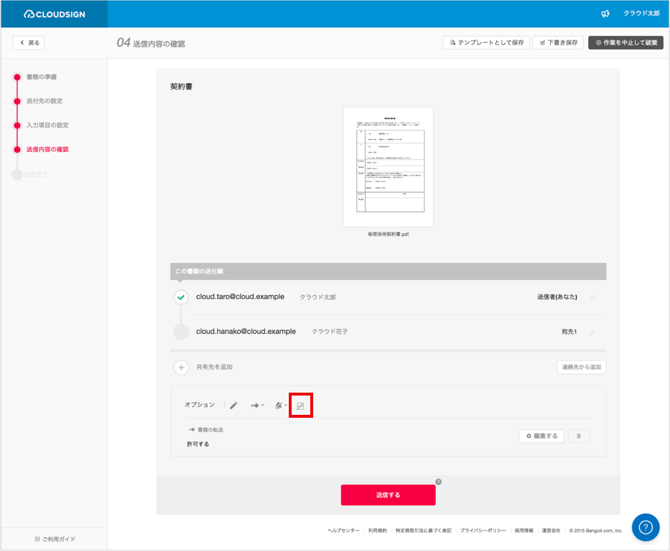Screen dimensions: 670x551
Task: Click the plus icon to add 共有先
Action: point(181,367)
